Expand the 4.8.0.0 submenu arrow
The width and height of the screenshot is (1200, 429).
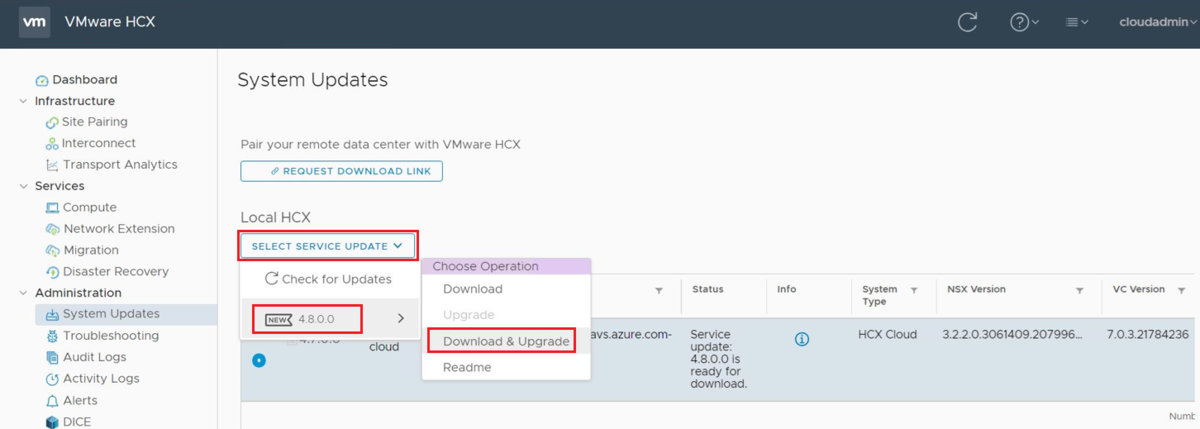click(x=401, y=319)
